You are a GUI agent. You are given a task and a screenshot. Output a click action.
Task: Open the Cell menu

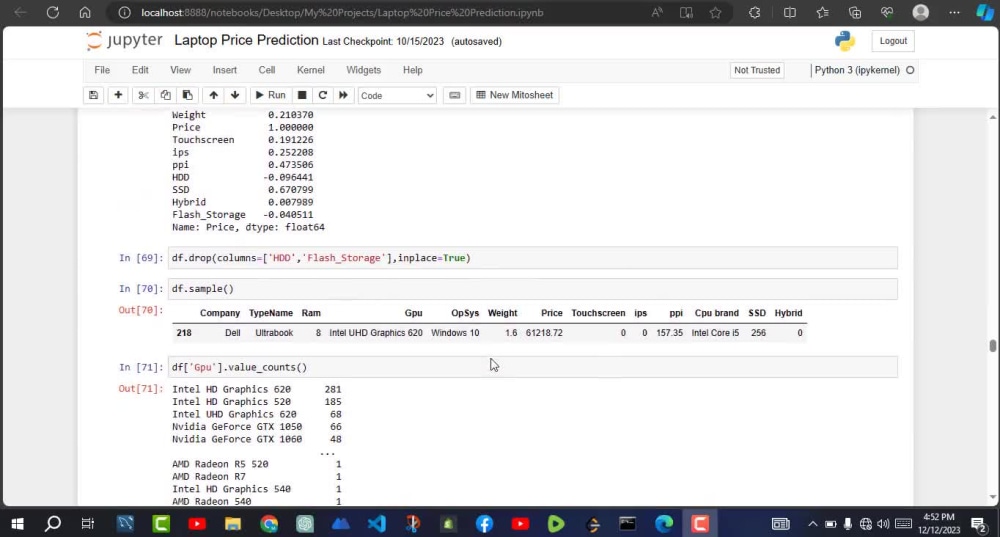point(267,70)
